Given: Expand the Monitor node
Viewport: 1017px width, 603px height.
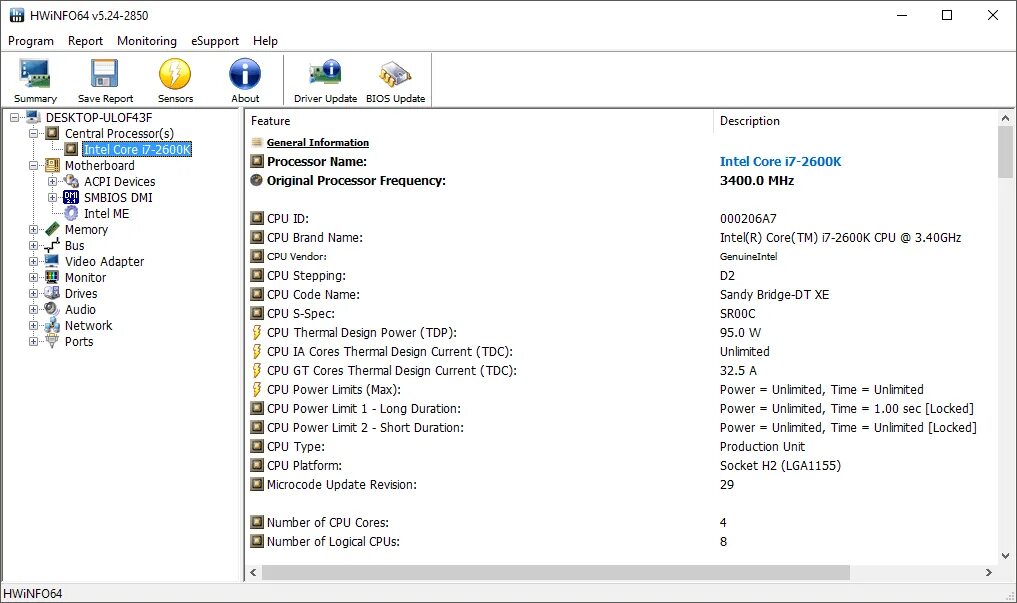Looking at the screenshot, I should tap(34, 278).
